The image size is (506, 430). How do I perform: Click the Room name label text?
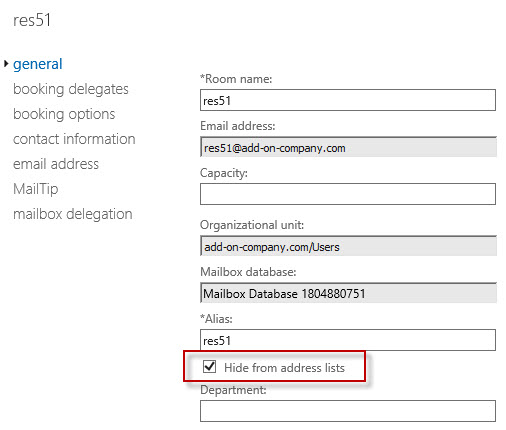pyautogui.click(x=236, y=79)
